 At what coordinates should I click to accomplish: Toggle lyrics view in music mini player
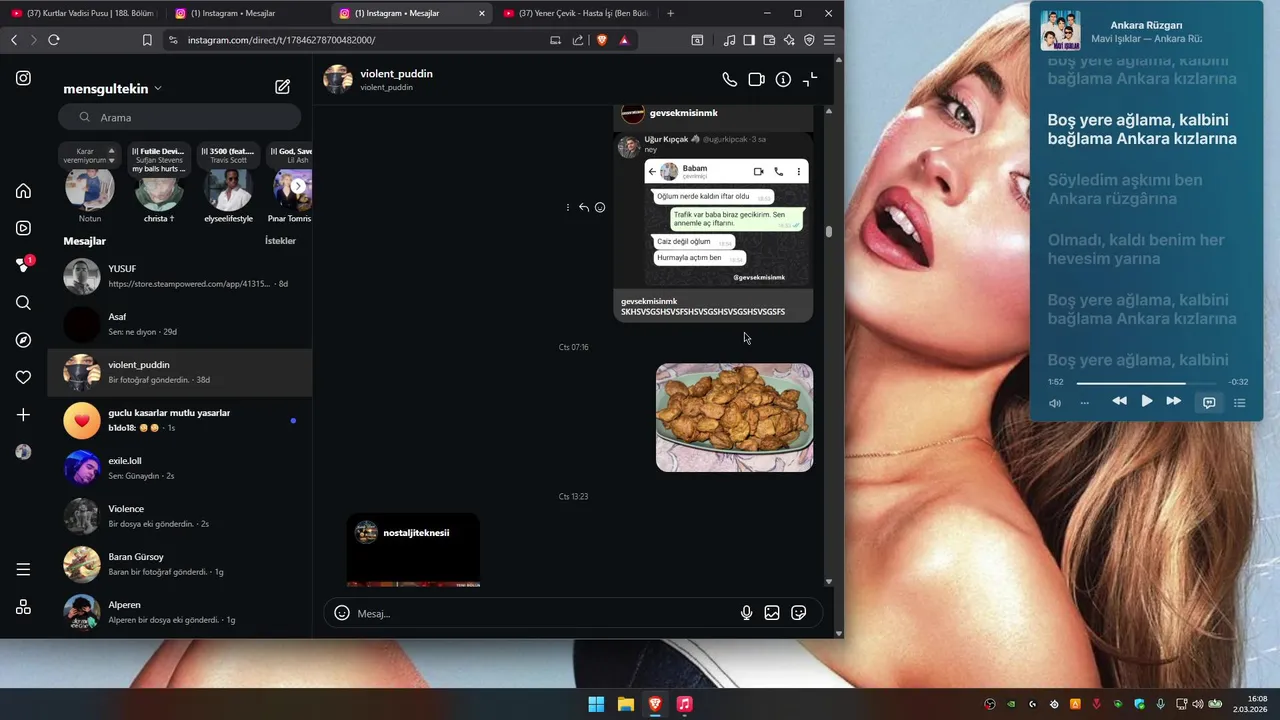click(x=1209, y=402)
